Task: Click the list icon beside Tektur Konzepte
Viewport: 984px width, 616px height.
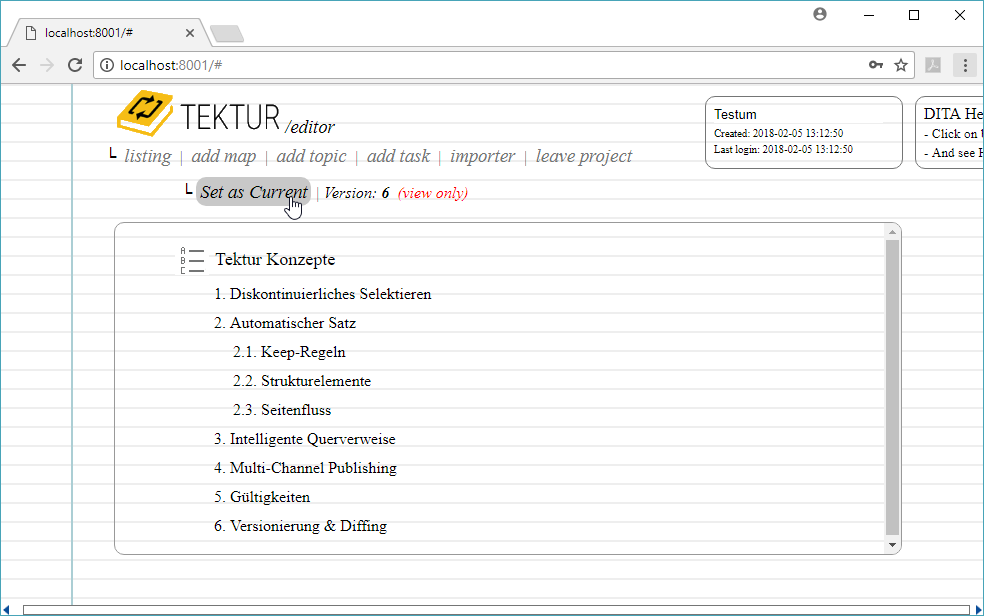Action: pos(192,260)
